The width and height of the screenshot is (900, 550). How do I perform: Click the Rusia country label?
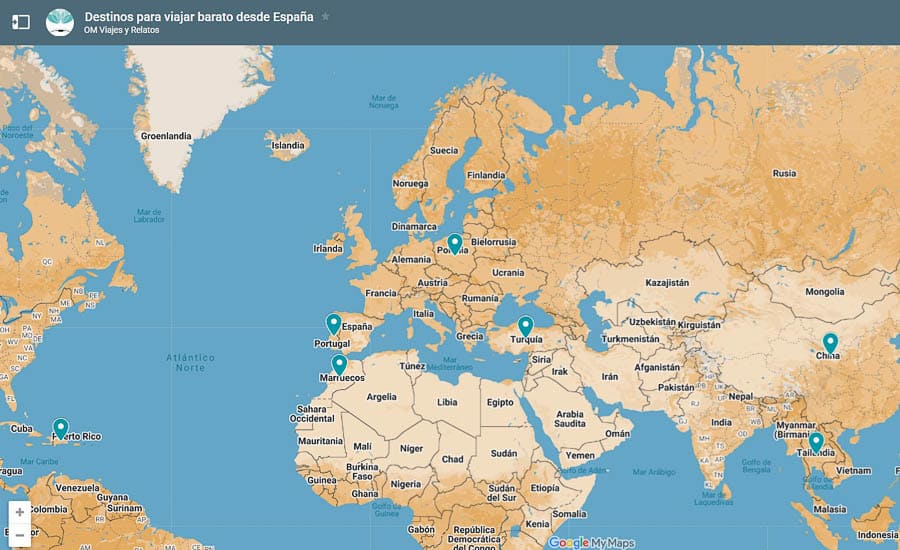[x=784, y=173]
